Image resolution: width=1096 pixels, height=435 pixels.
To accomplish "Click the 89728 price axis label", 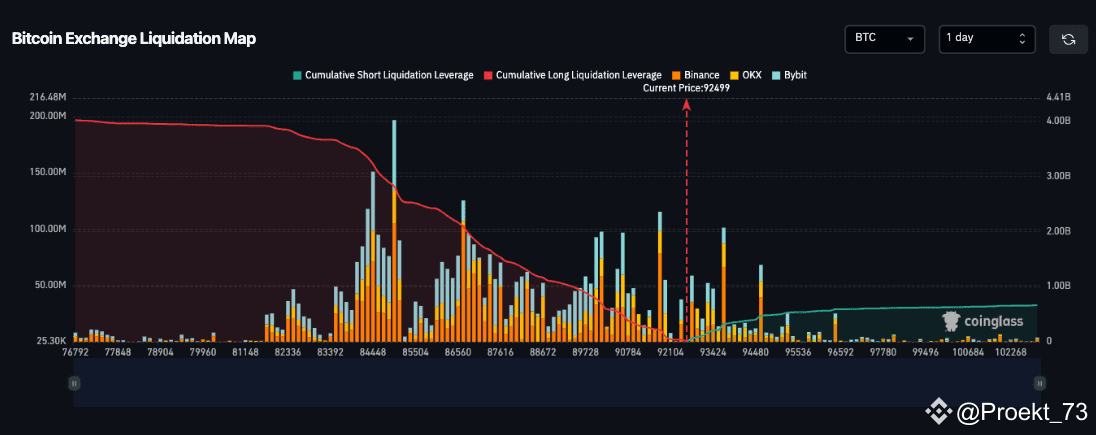I will coord(586,353).
